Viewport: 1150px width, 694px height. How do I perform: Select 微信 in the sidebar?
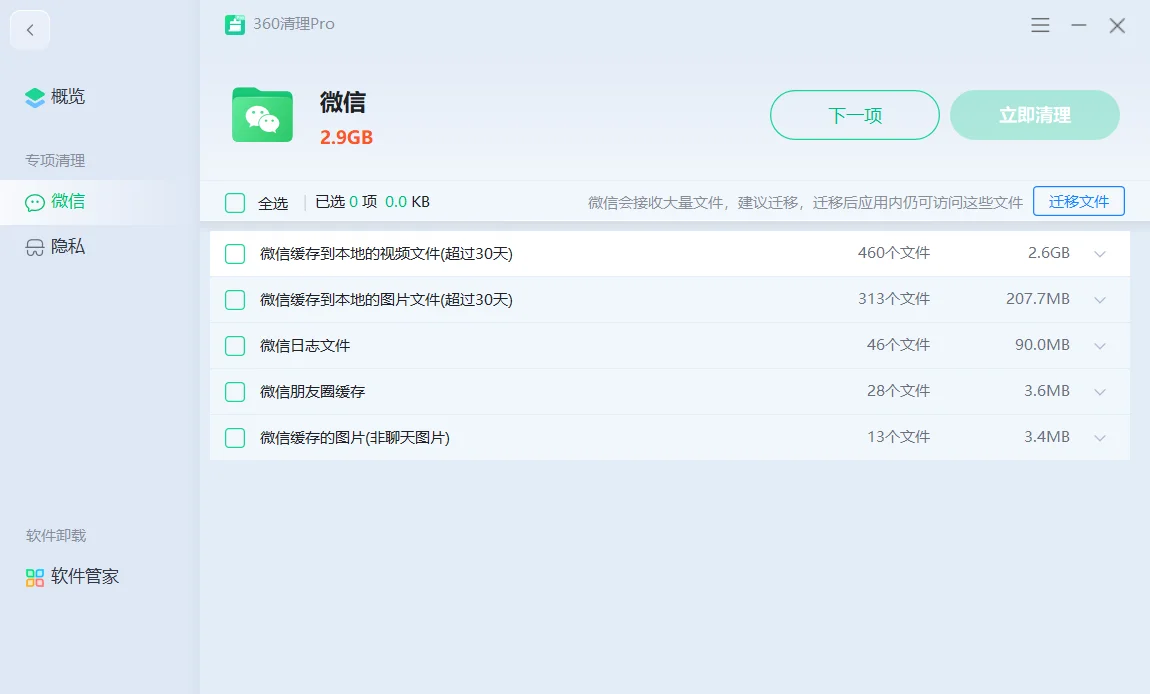coord(100,202)
